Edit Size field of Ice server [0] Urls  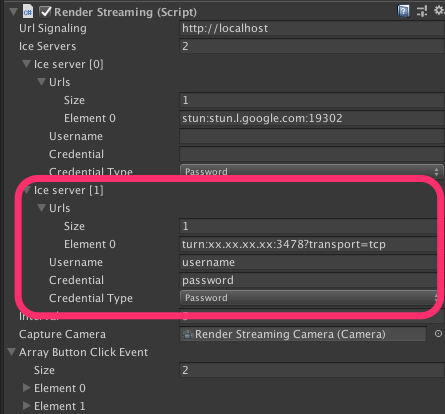312,100
